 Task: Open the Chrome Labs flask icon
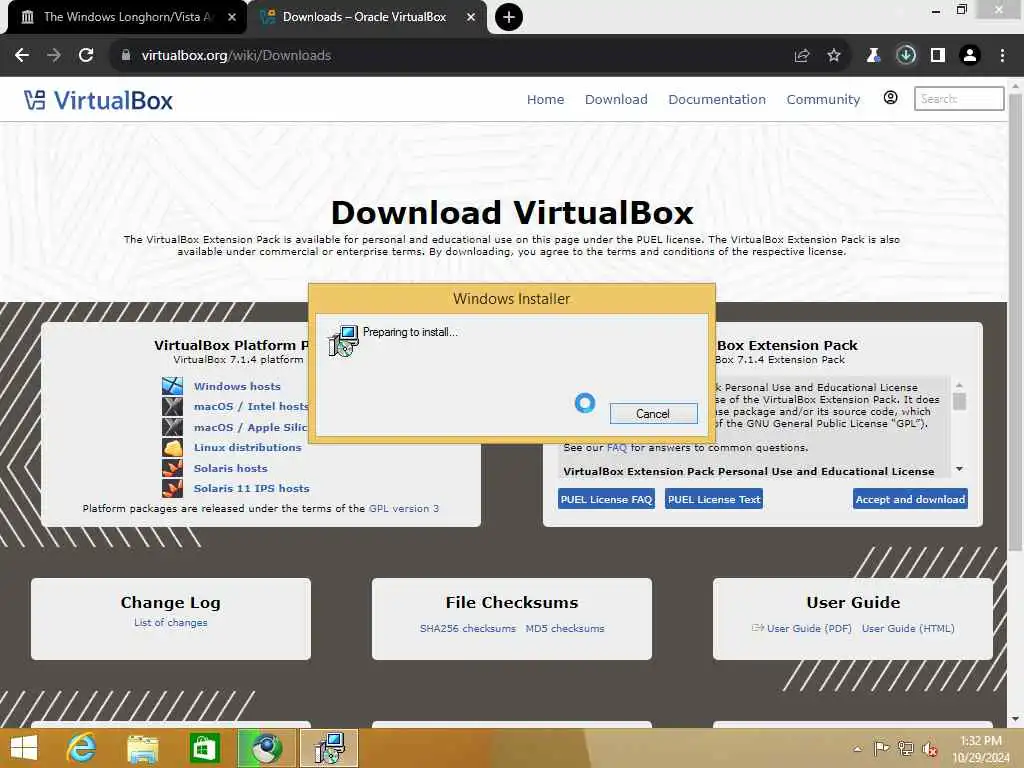[873, 56]
